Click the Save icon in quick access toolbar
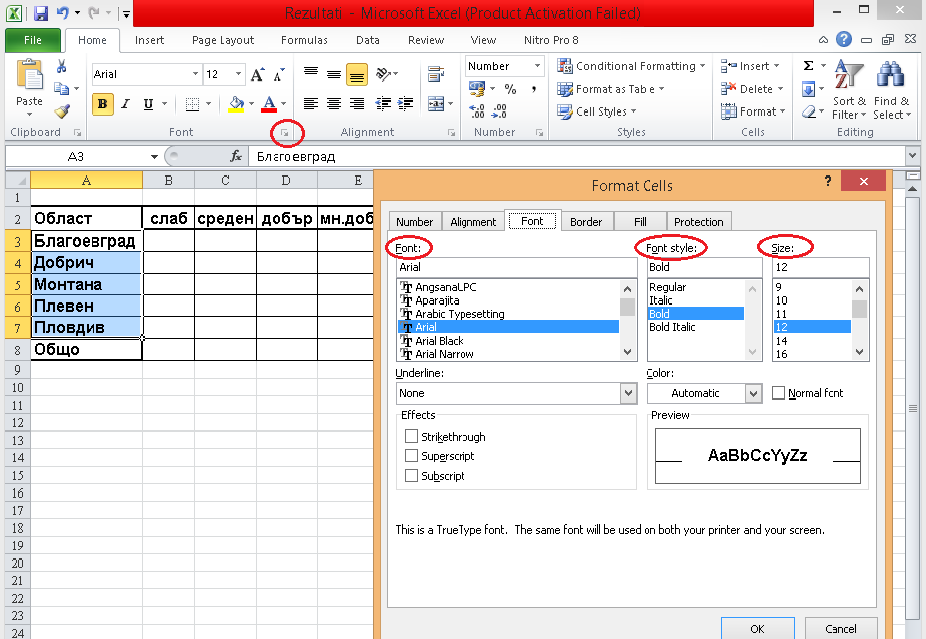 [41, 15]
